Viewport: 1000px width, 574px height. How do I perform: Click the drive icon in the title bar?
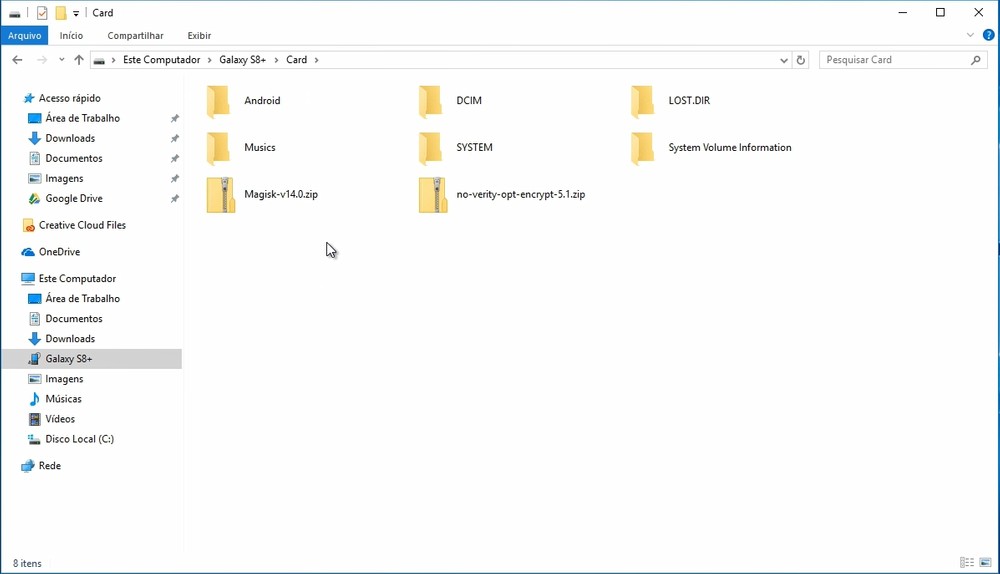(x=15, y=13)
